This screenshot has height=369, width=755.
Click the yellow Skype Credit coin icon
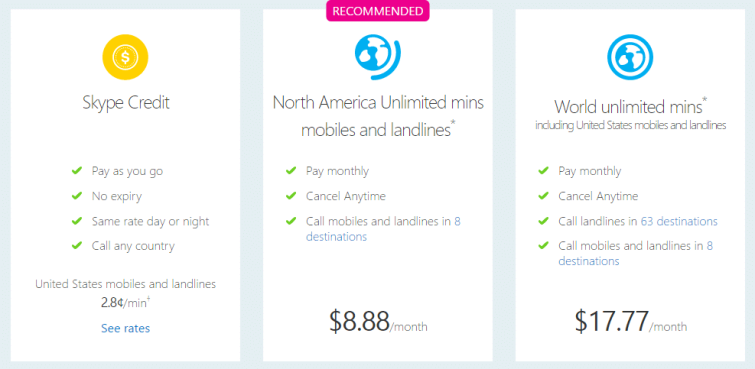pos(125,57)
